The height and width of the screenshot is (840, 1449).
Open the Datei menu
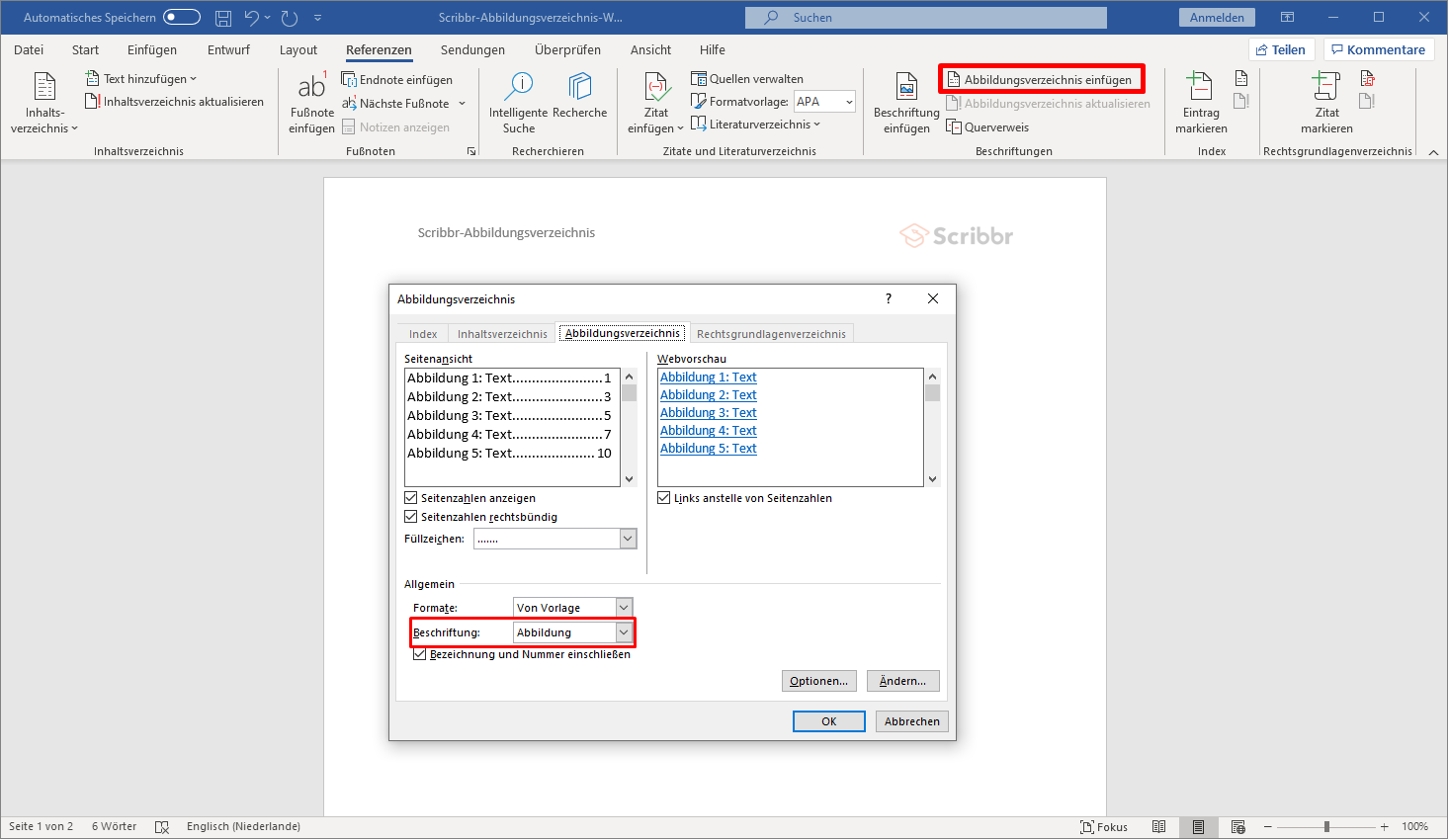point(29,49)
